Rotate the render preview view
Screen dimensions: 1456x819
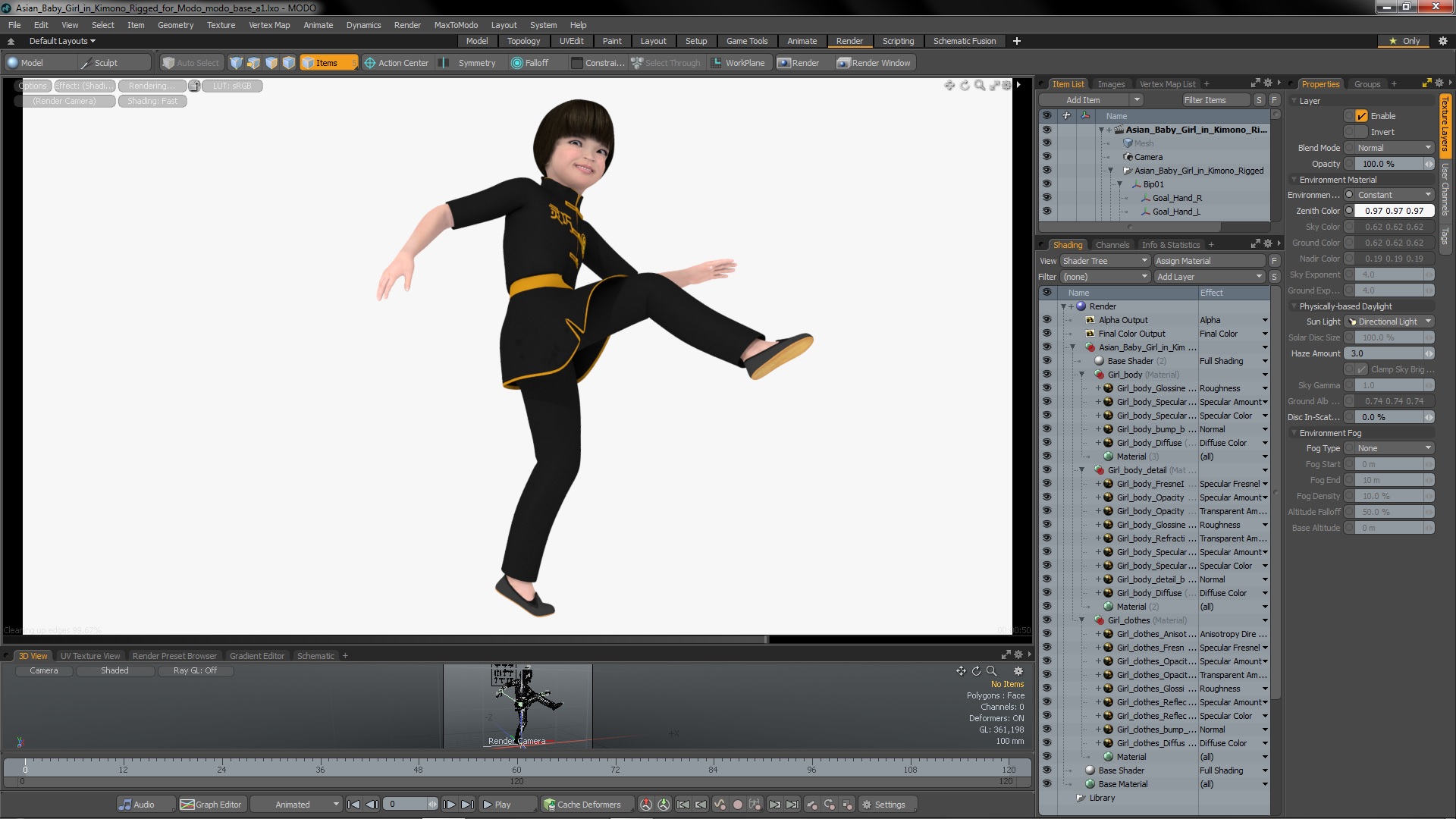(965, 86)
